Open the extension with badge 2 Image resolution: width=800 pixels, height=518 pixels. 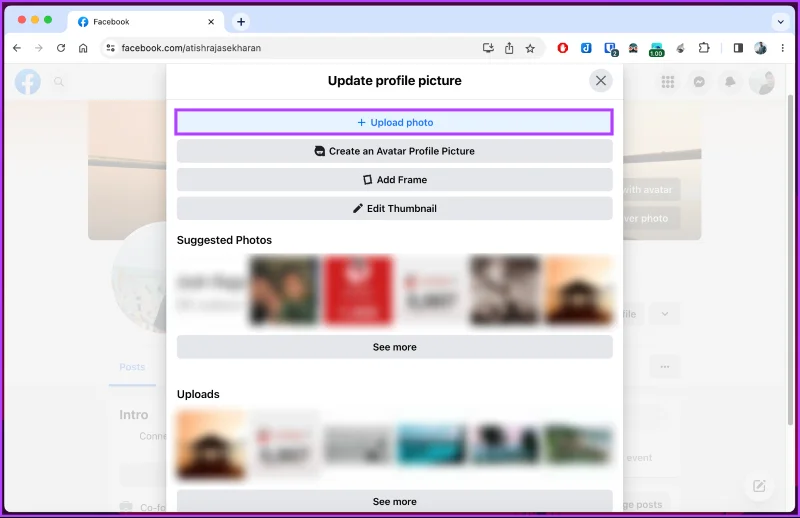pyautogui.click(x=610, y=49)
